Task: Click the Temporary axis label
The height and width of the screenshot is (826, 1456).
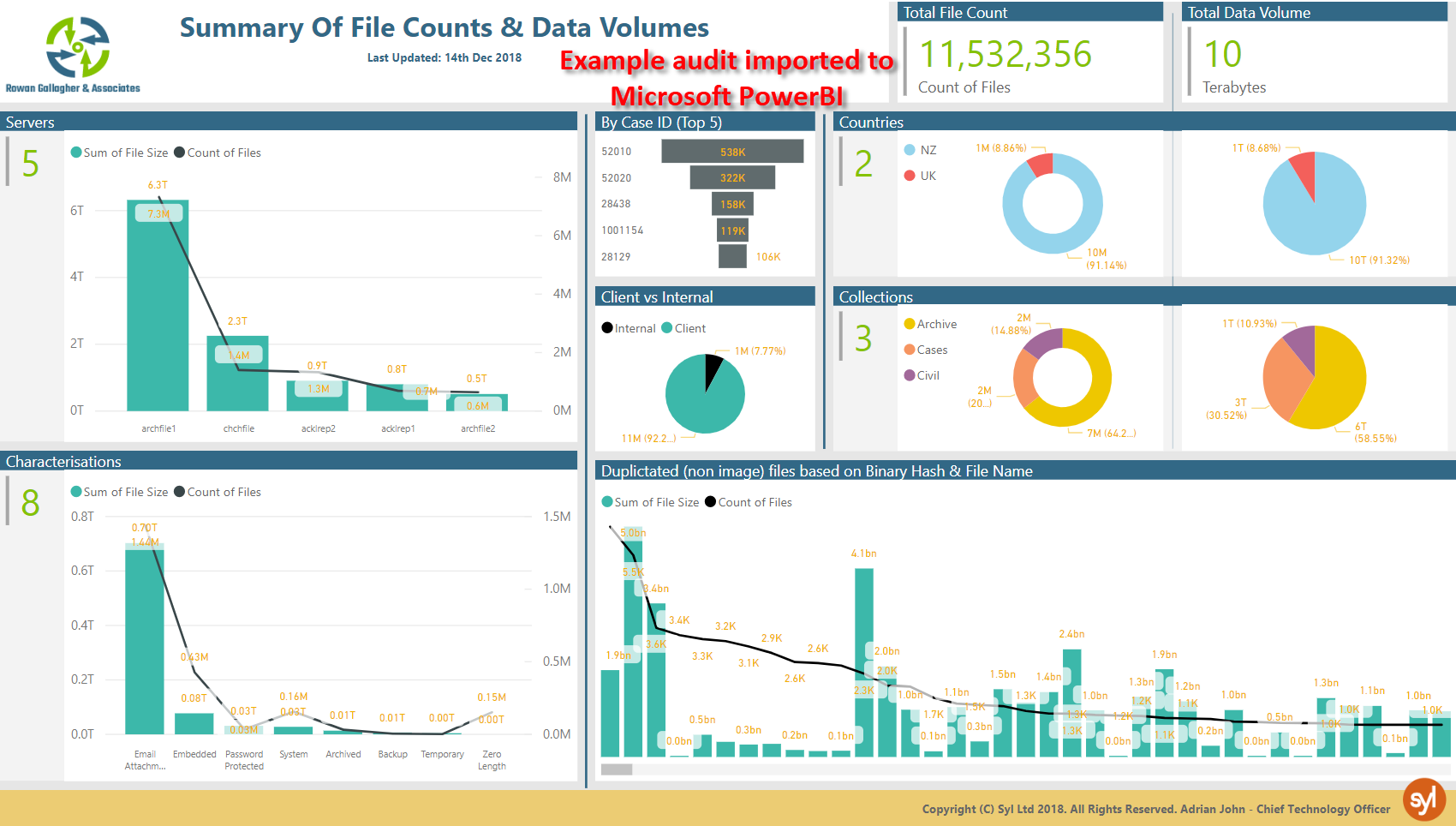Action: point(442,754)
